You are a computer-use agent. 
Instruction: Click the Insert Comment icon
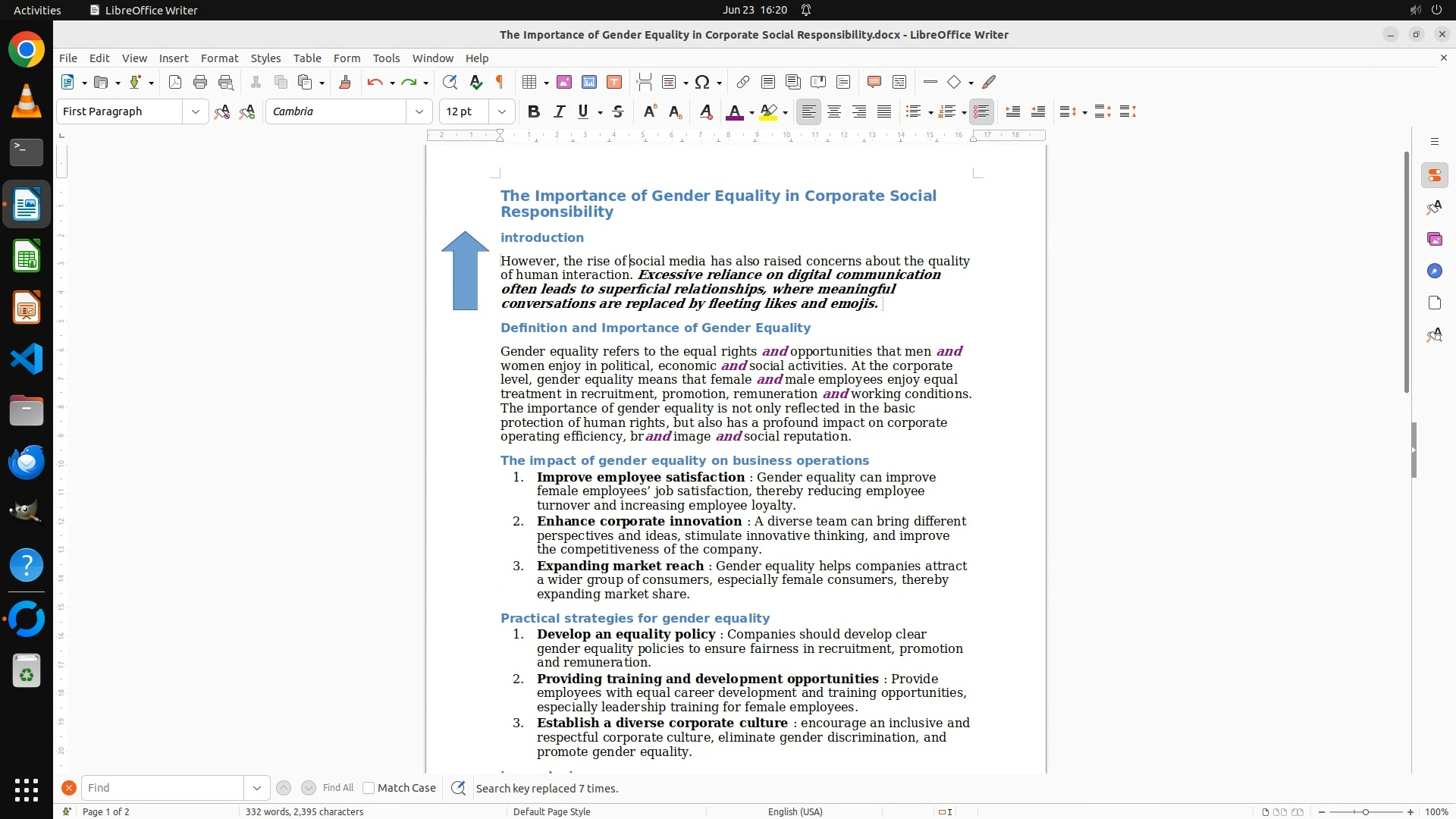[874, 82]
